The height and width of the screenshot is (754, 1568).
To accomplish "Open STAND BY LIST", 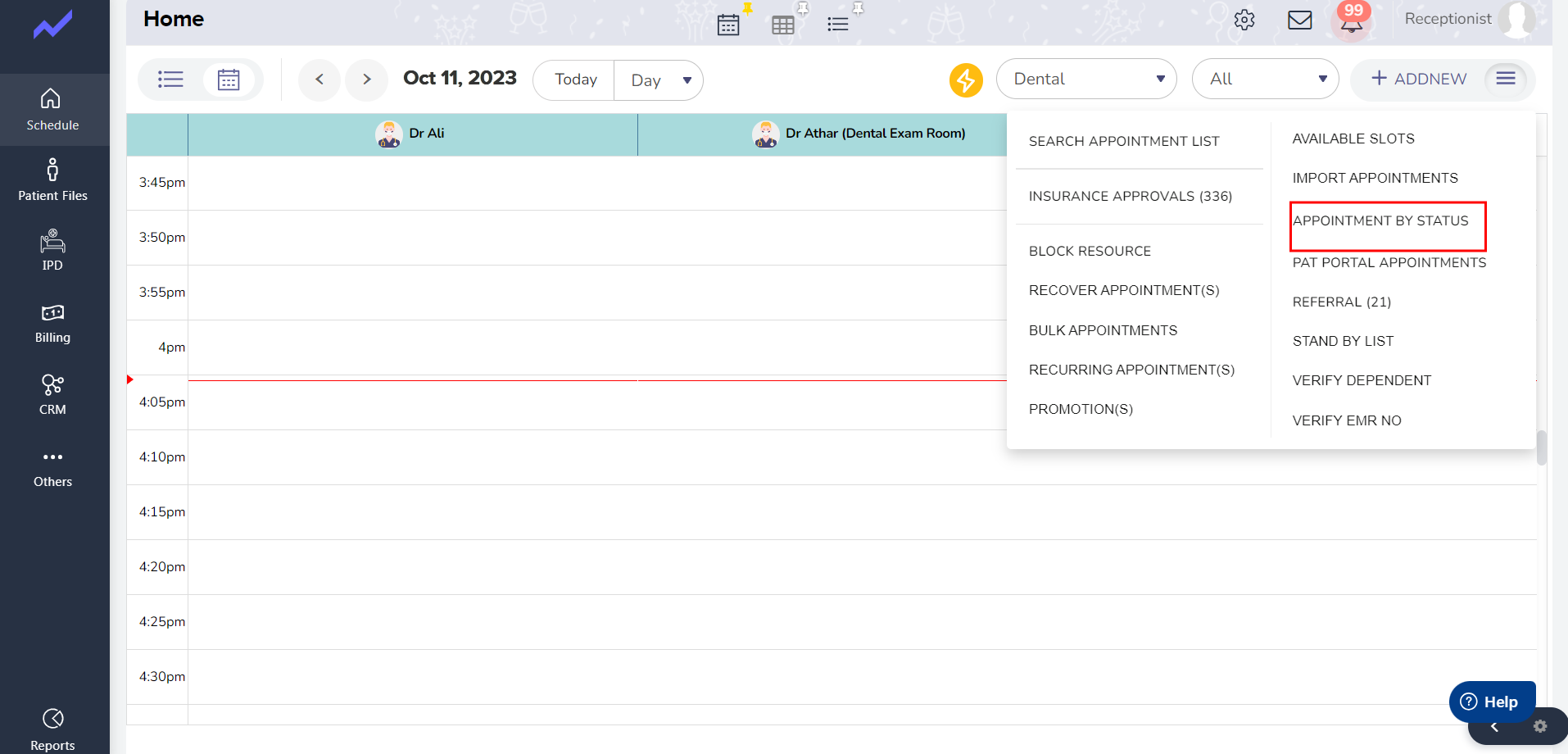I will click(x=1343, y=341).
